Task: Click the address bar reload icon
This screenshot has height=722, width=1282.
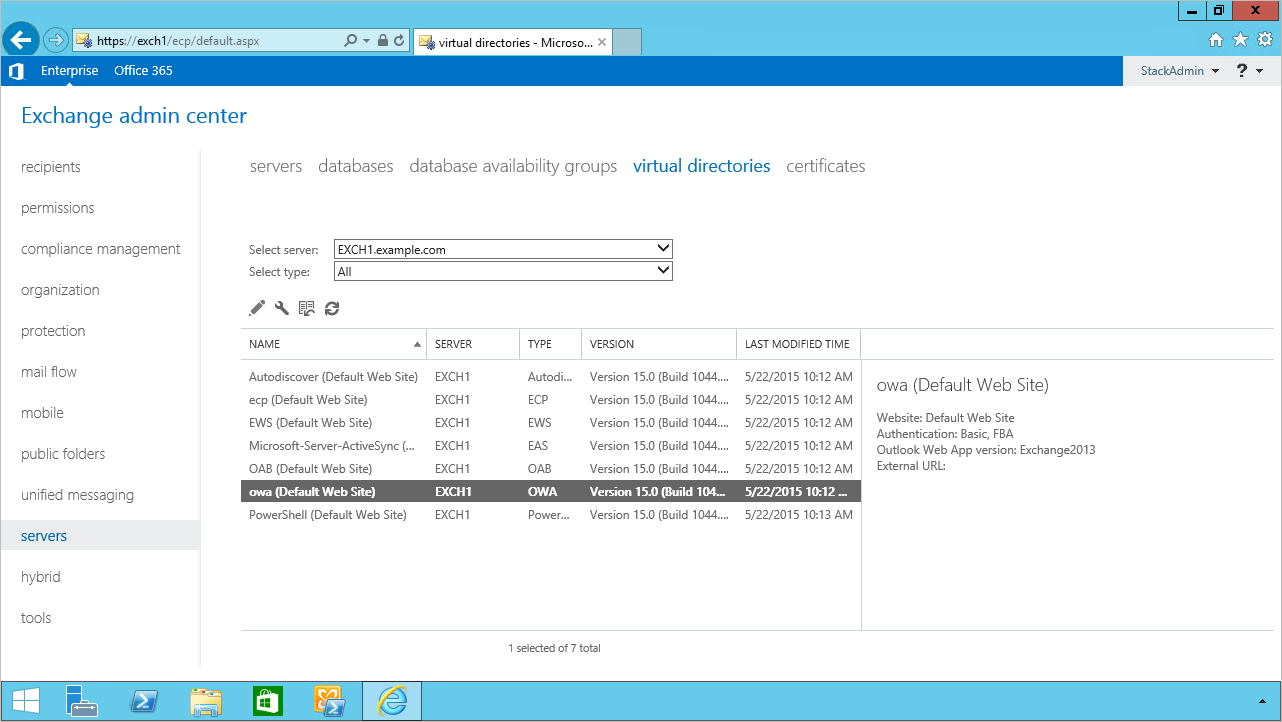Action: 399,41
